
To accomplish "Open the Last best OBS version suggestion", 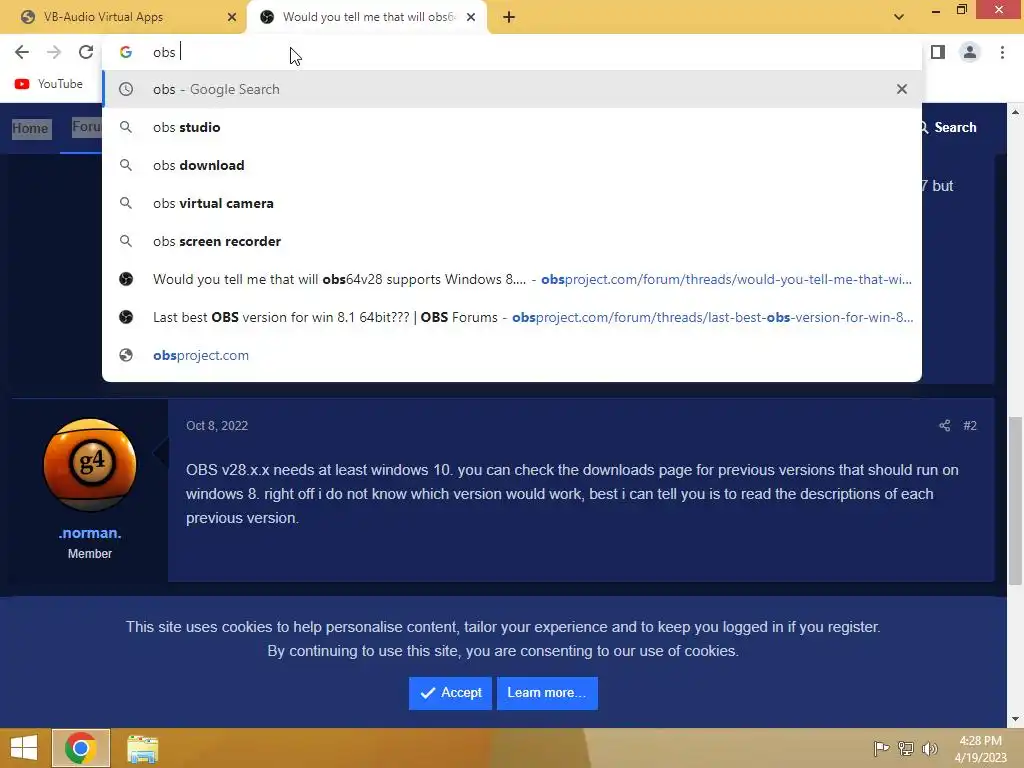I will click(512, 317).
